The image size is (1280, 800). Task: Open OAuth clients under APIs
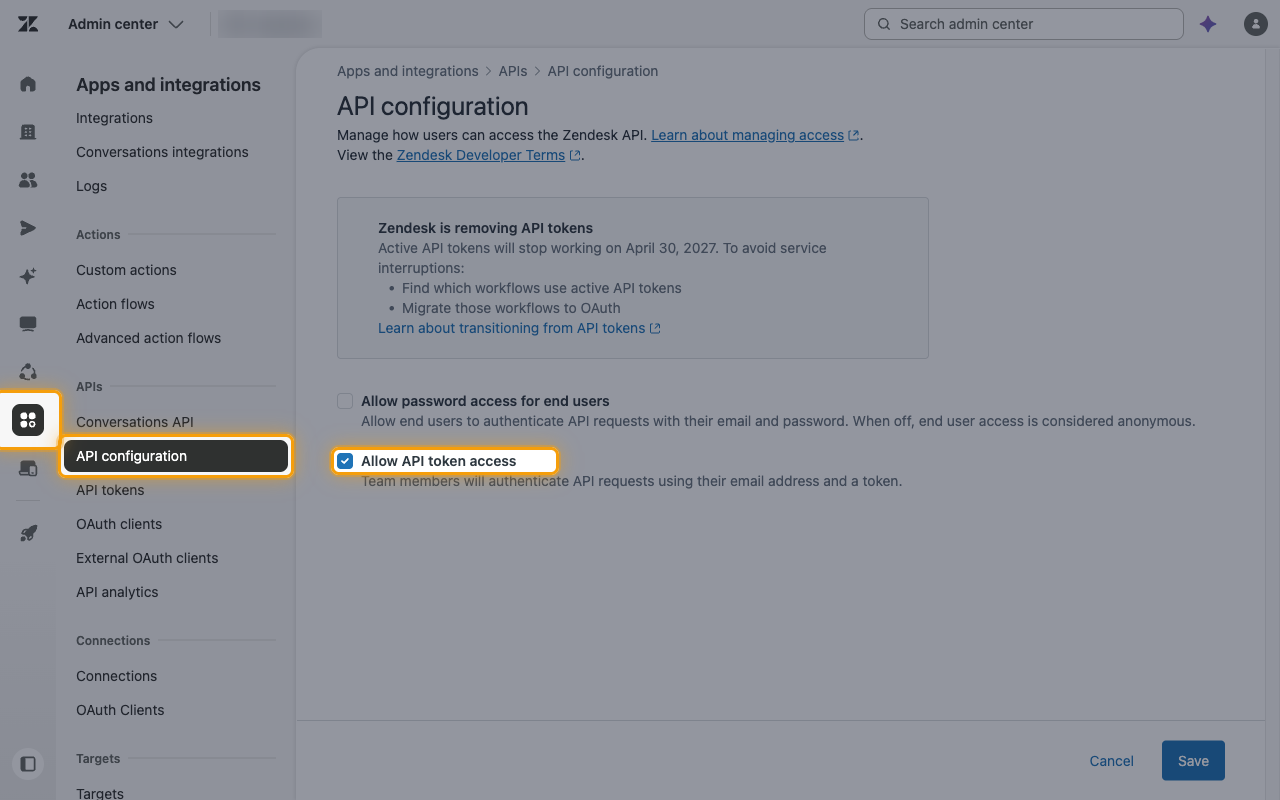tap(119, 524)
